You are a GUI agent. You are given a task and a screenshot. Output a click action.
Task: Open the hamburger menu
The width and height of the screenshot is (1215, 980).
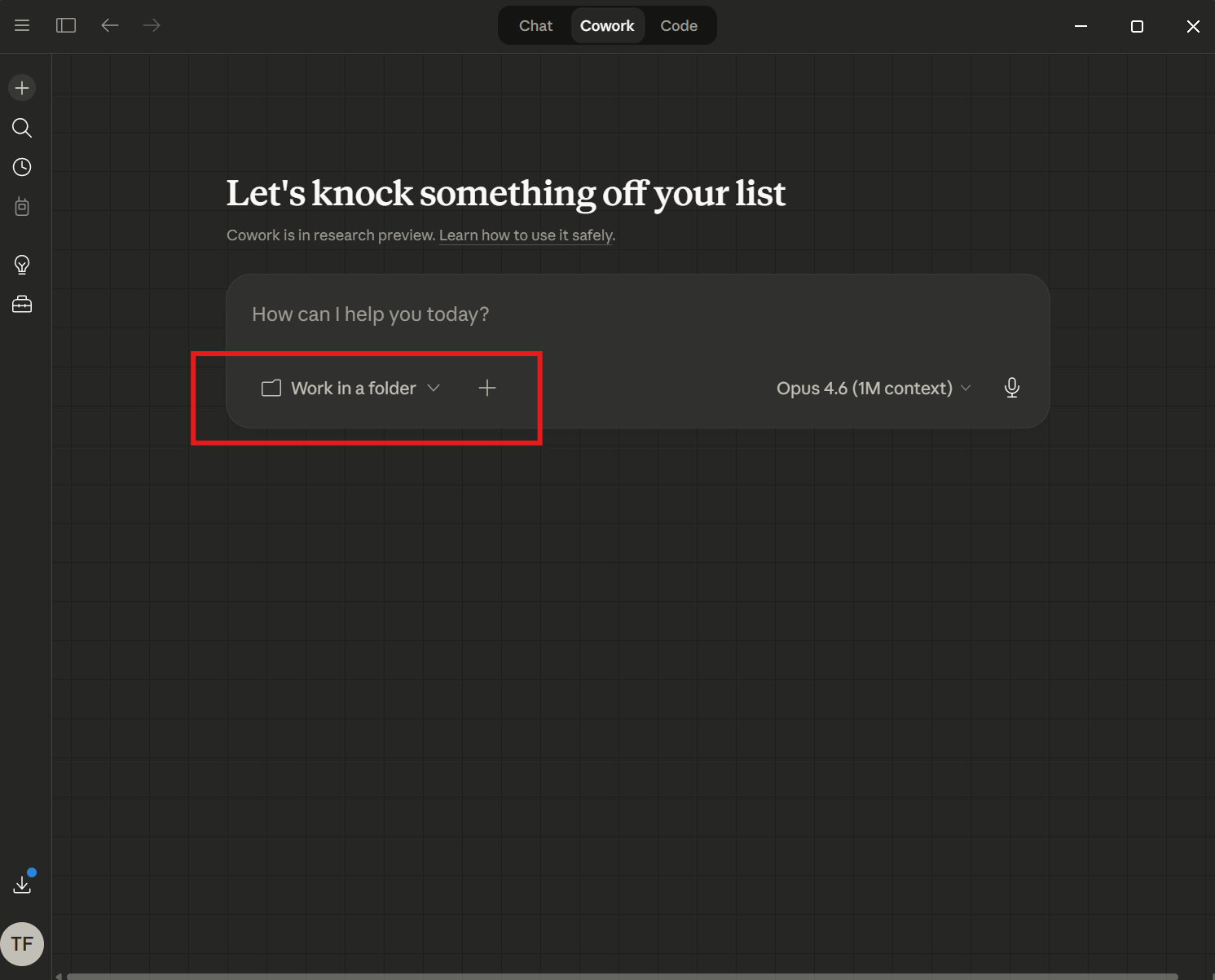[22, 25]
